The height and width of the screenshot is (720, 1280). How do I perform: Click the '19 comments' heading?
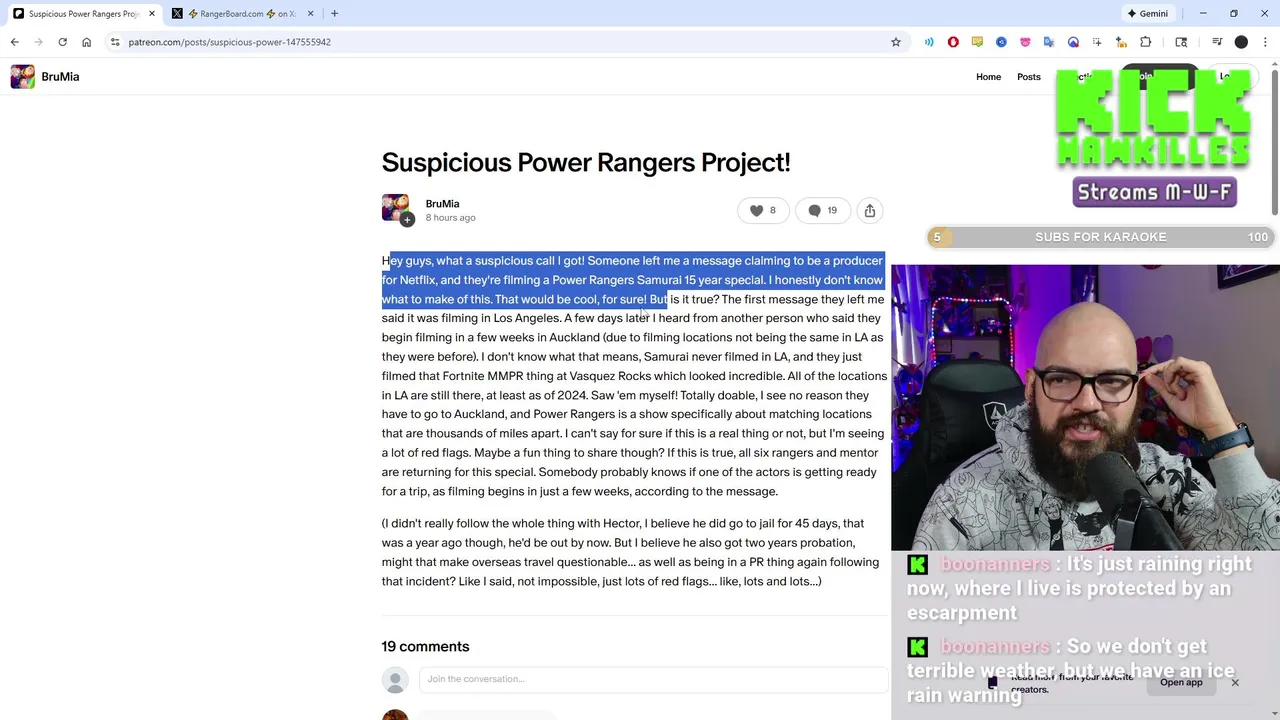tap(425, 646)
